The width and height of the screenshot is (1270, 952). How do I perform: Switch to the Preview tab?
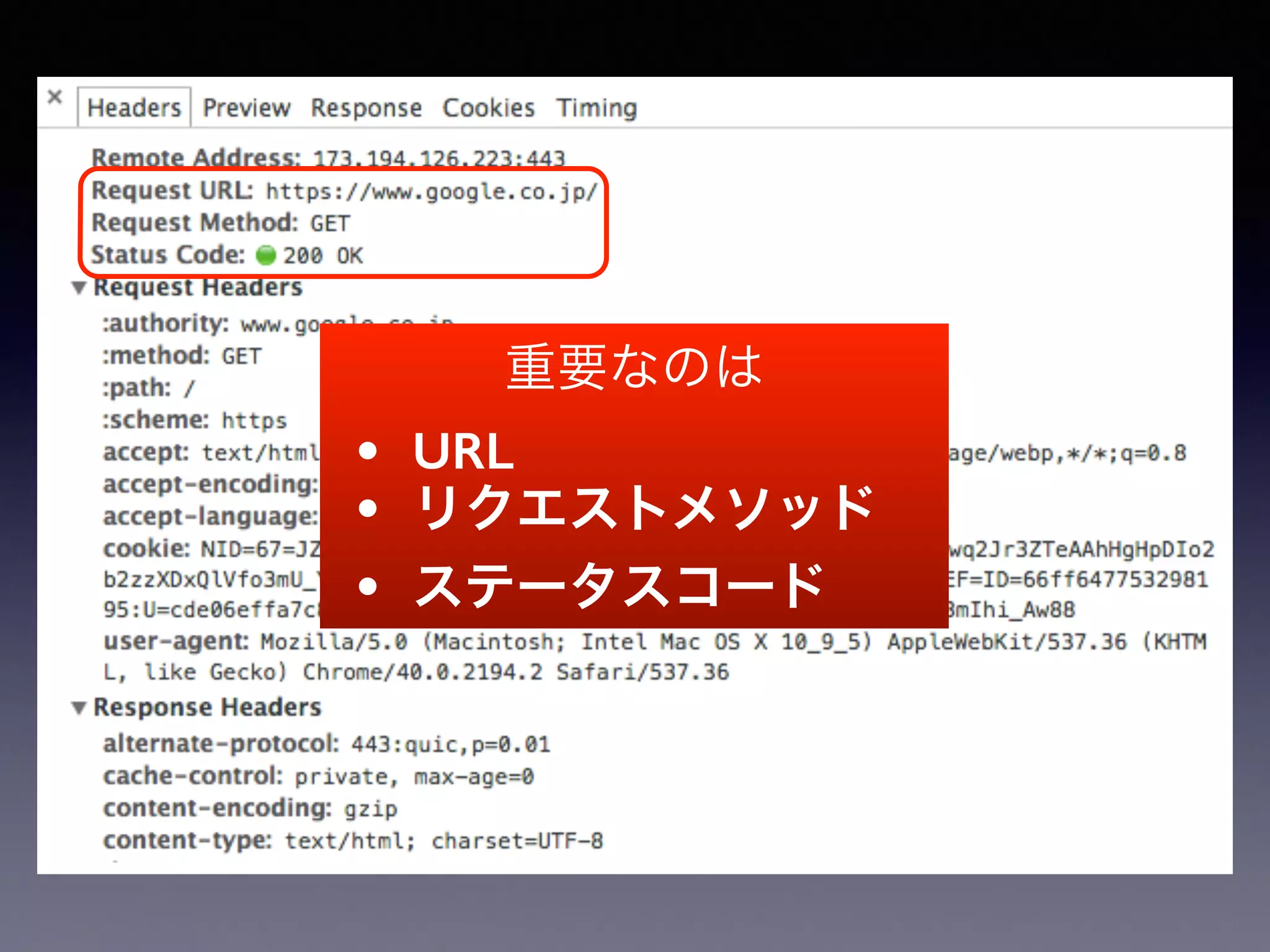(x=246, y=108)
